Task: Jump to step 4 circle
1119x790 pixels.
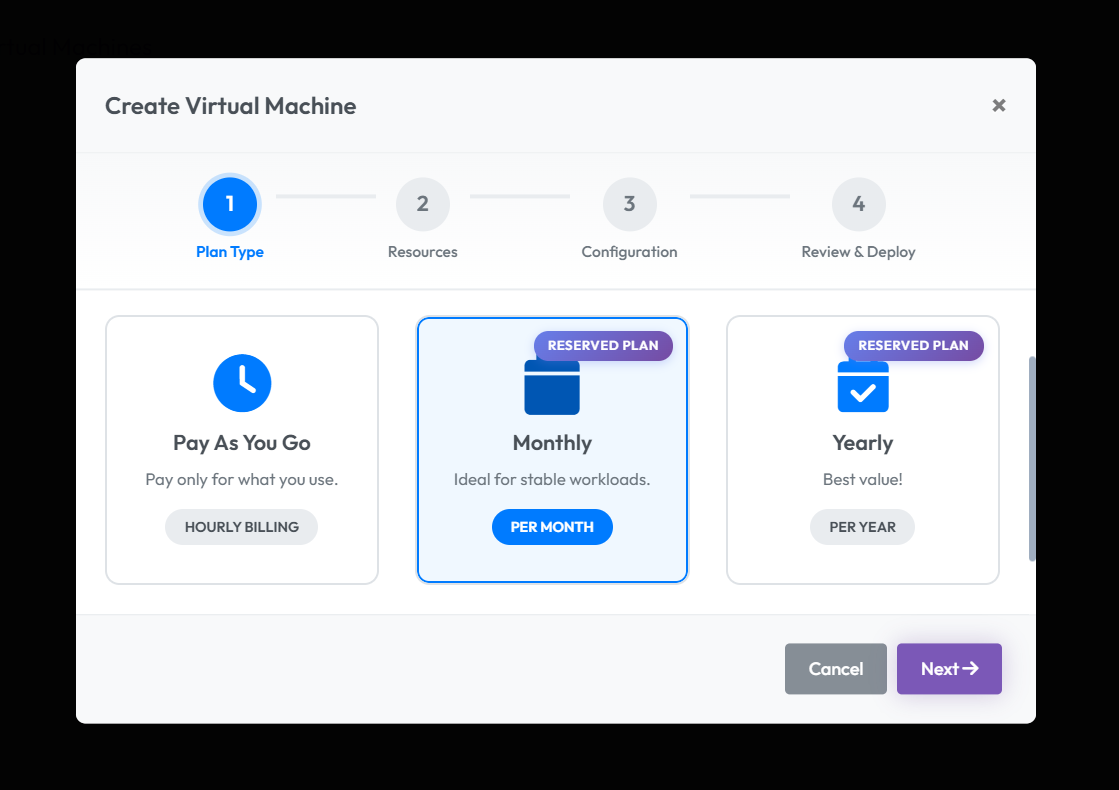Action: (x=858, y=204)
